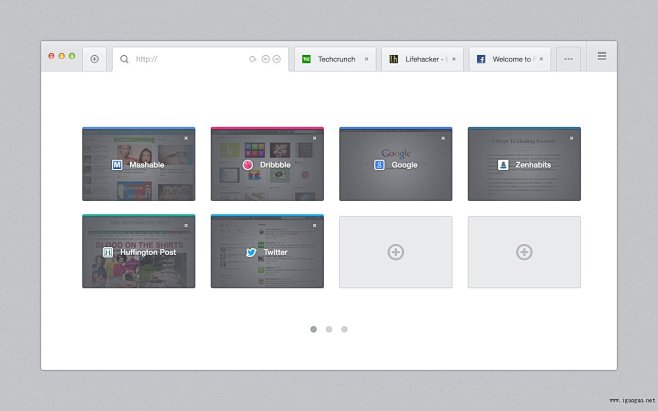This screenshot has width=658, height=411.
Task: Open a new tab with the circled plus button
Action: [94, 59]
